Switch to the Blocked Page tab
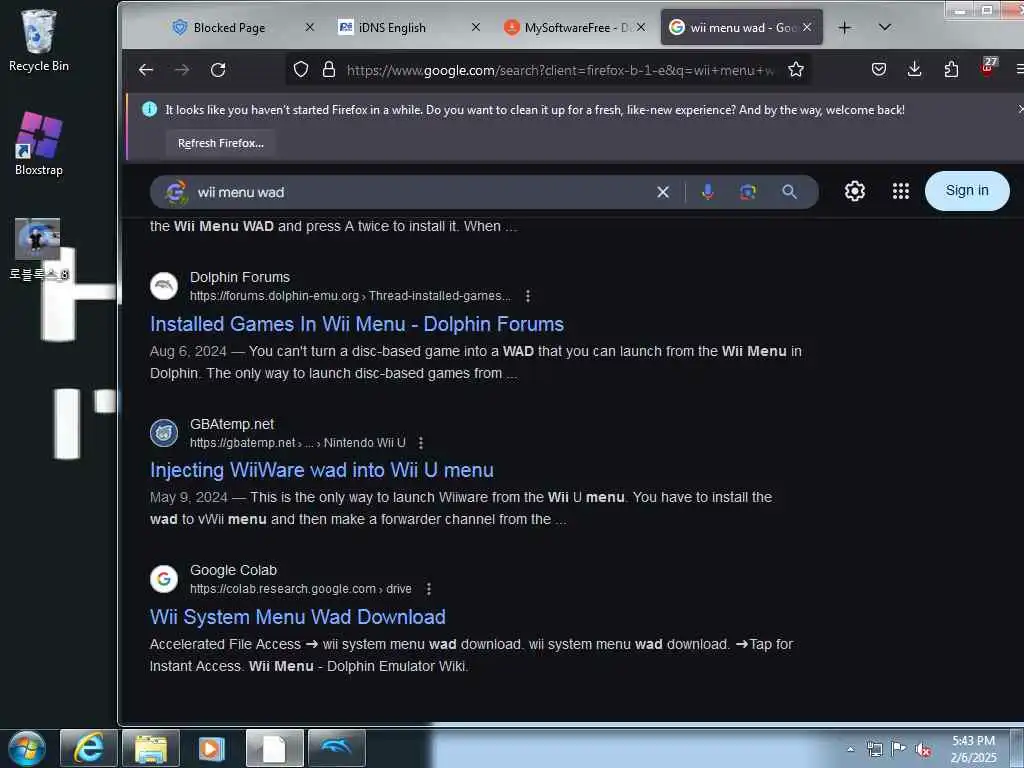Viewport: 1024px width, 768px height. point(229,27)
